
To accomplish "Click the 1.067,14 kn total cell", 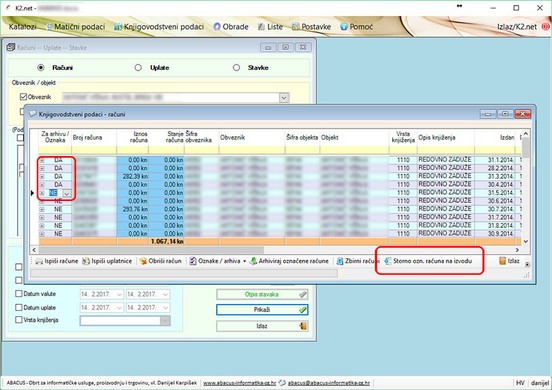I will pyautogui.click(x=166, y=241).
